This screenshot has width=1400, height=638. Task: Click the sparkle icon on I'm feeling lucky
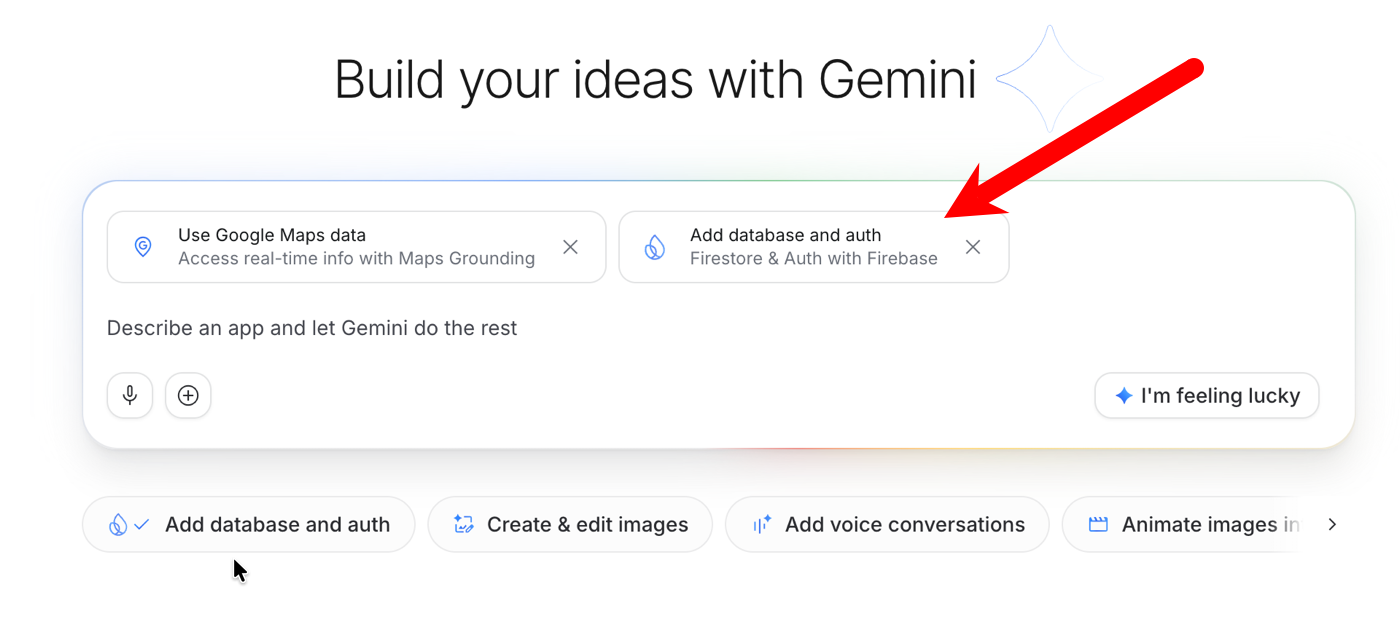tap(1124, 396)
